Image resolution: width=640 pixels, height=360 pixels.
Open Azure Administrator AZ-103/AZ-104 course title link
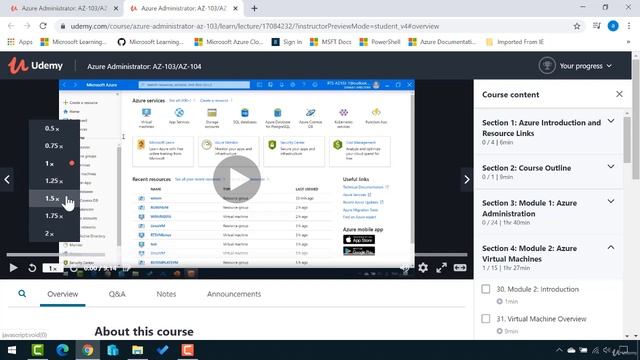144,66
